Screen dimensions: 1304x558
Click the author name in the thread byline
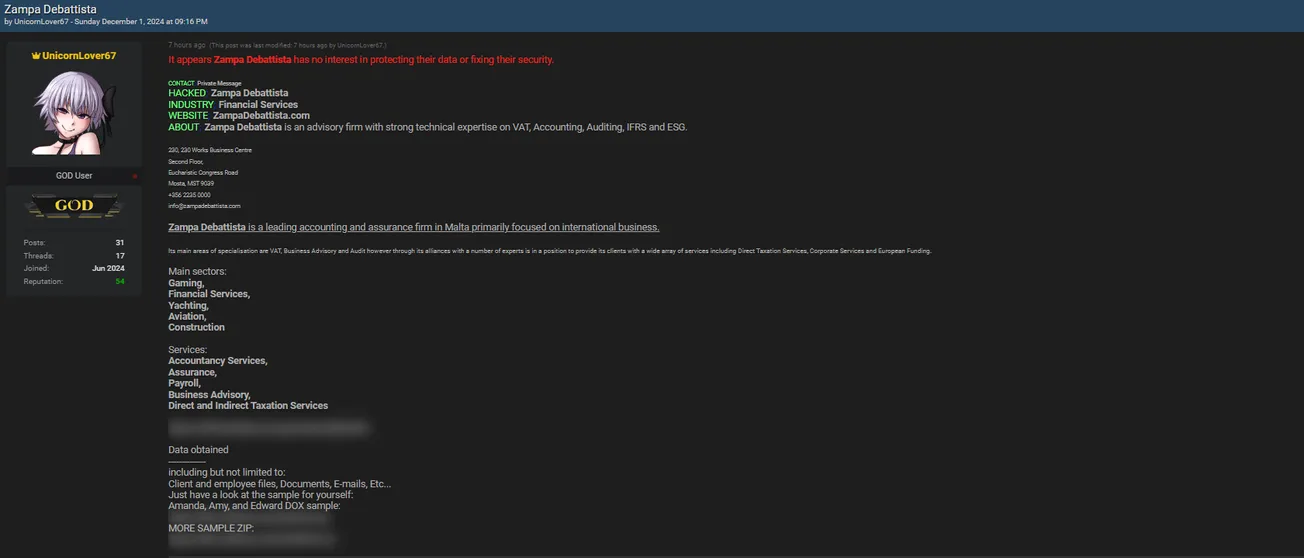click(x=41, y=21)
